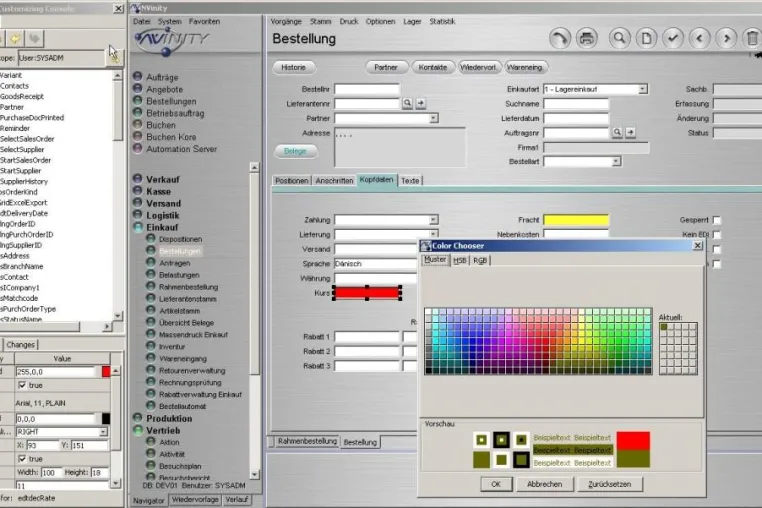This screenshot has height=508, width=762.
Task: Click Abbrechen in the Color Chooser
Action: tap(544, 484)
